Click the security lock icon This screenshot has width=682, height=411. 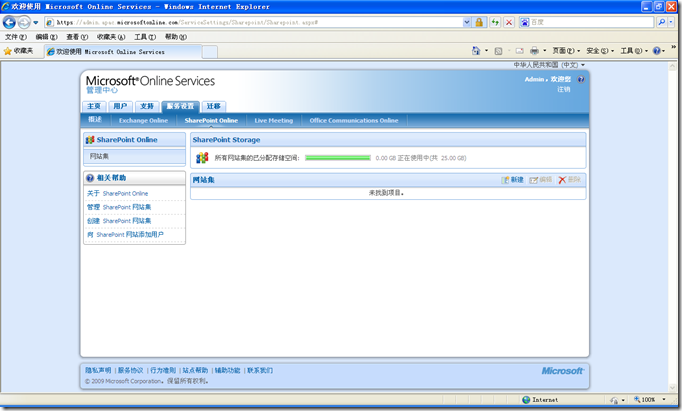pos(479,22)
